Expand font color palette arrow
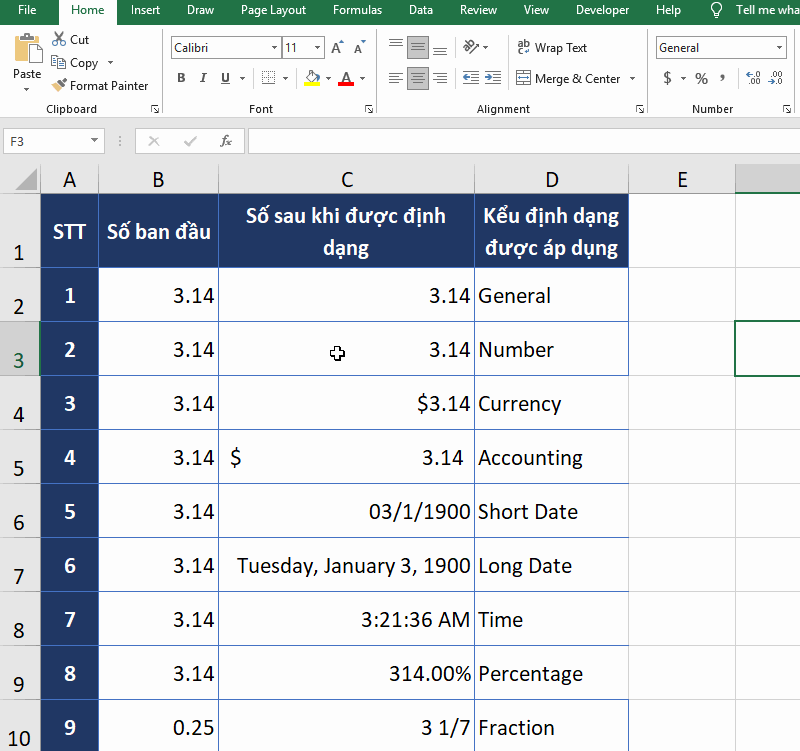Viewport: 800px width, 751px height. point(362,79)
